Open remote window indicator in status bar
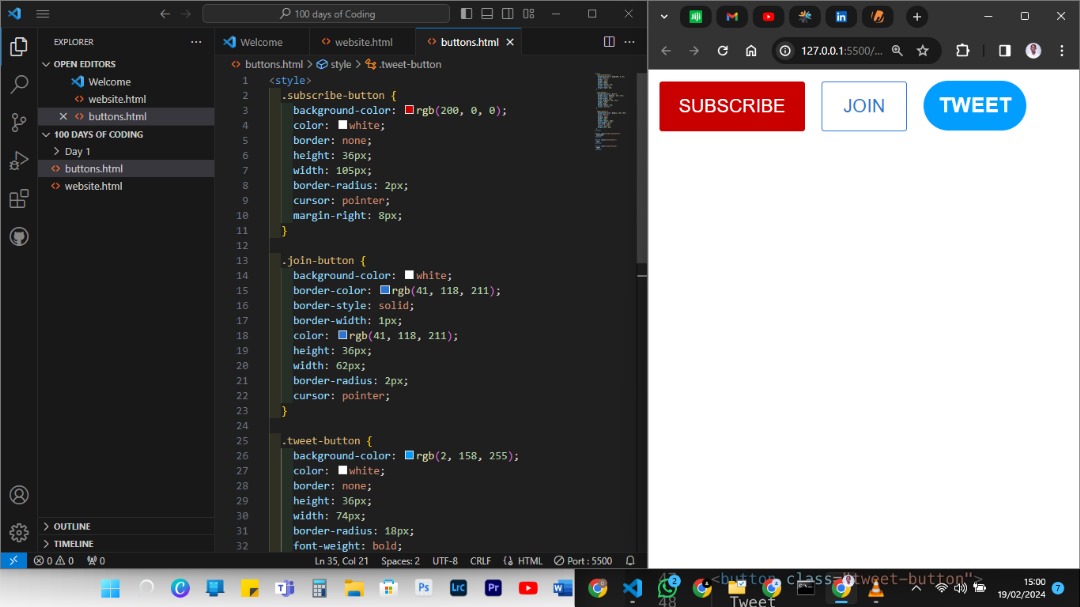 click(x=14, y=561)
